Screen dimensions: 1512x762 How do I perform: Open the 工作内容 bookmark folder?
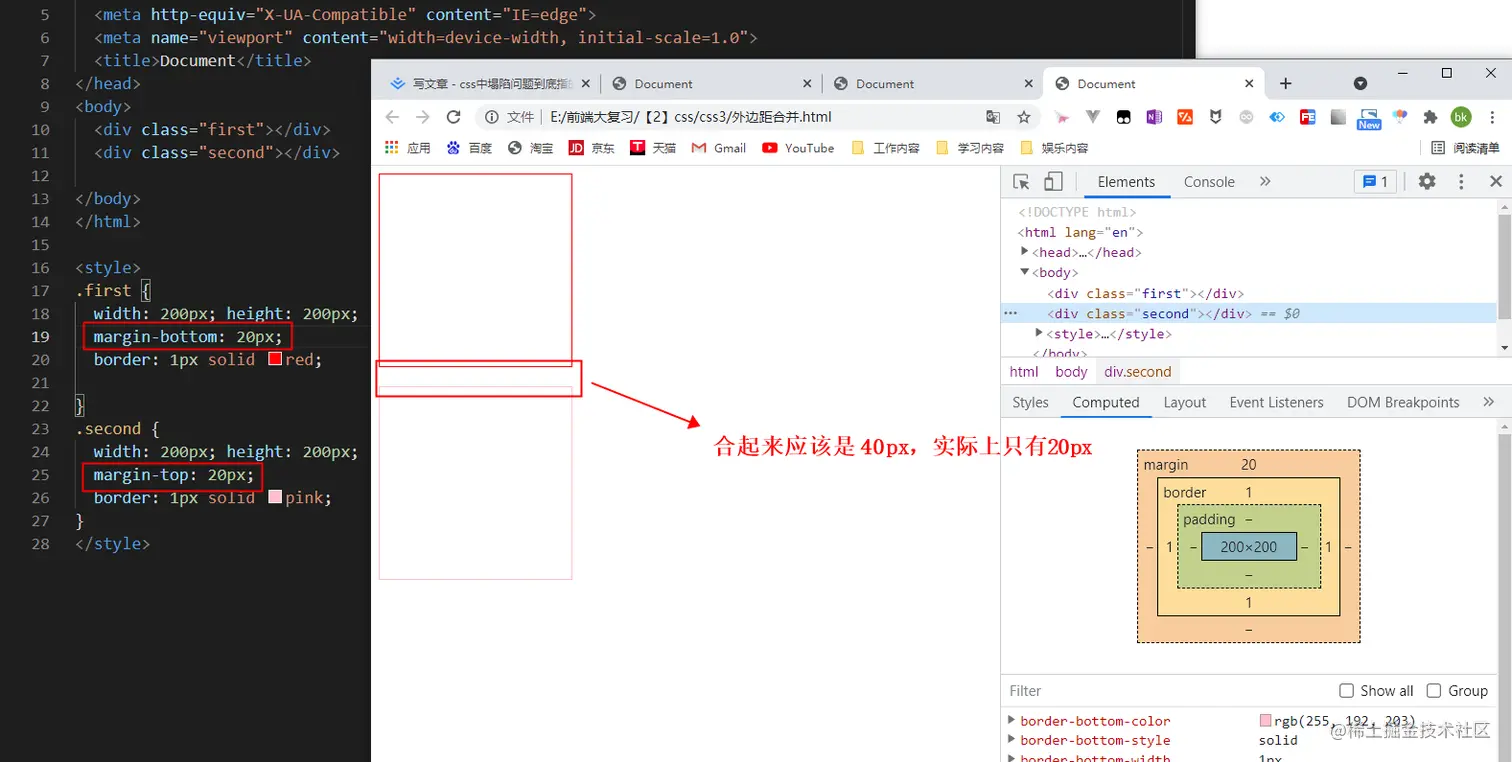click(x=885, y=148)
